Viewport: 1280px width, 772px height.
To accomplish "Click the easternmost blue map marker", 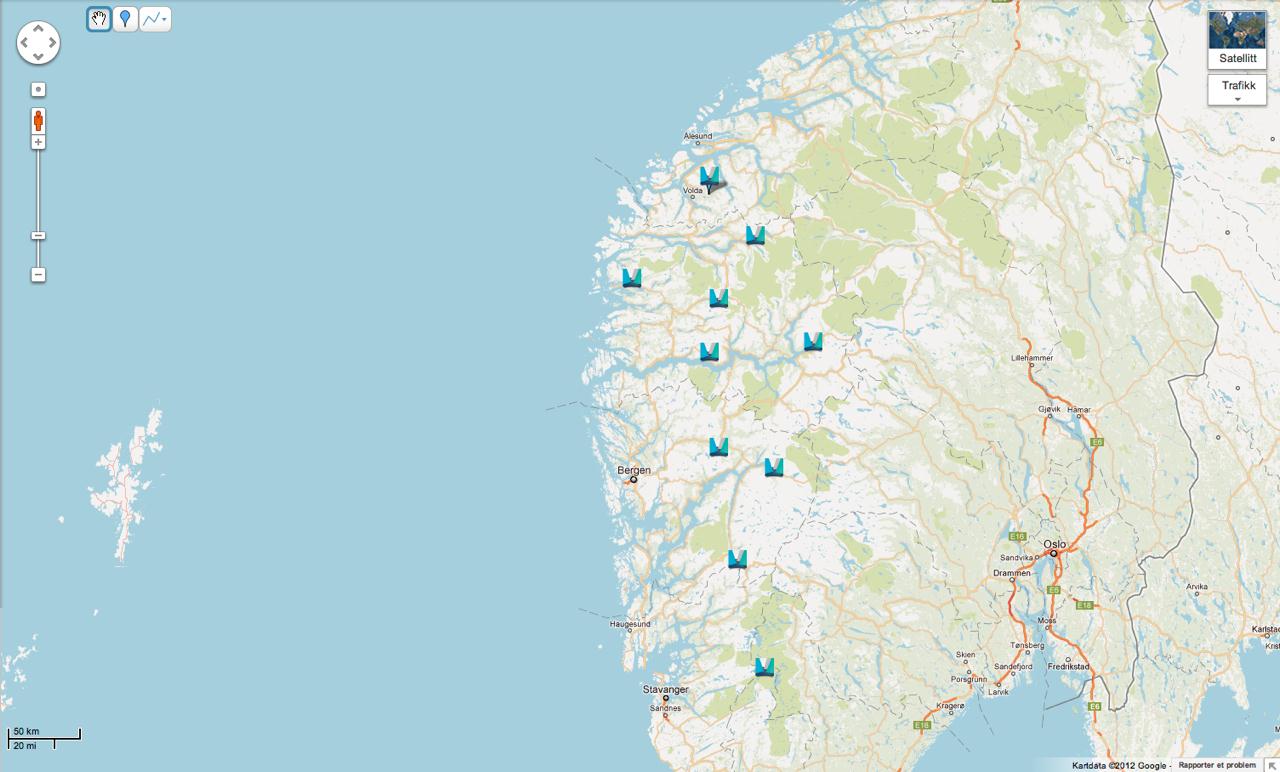I will [813, 341].
